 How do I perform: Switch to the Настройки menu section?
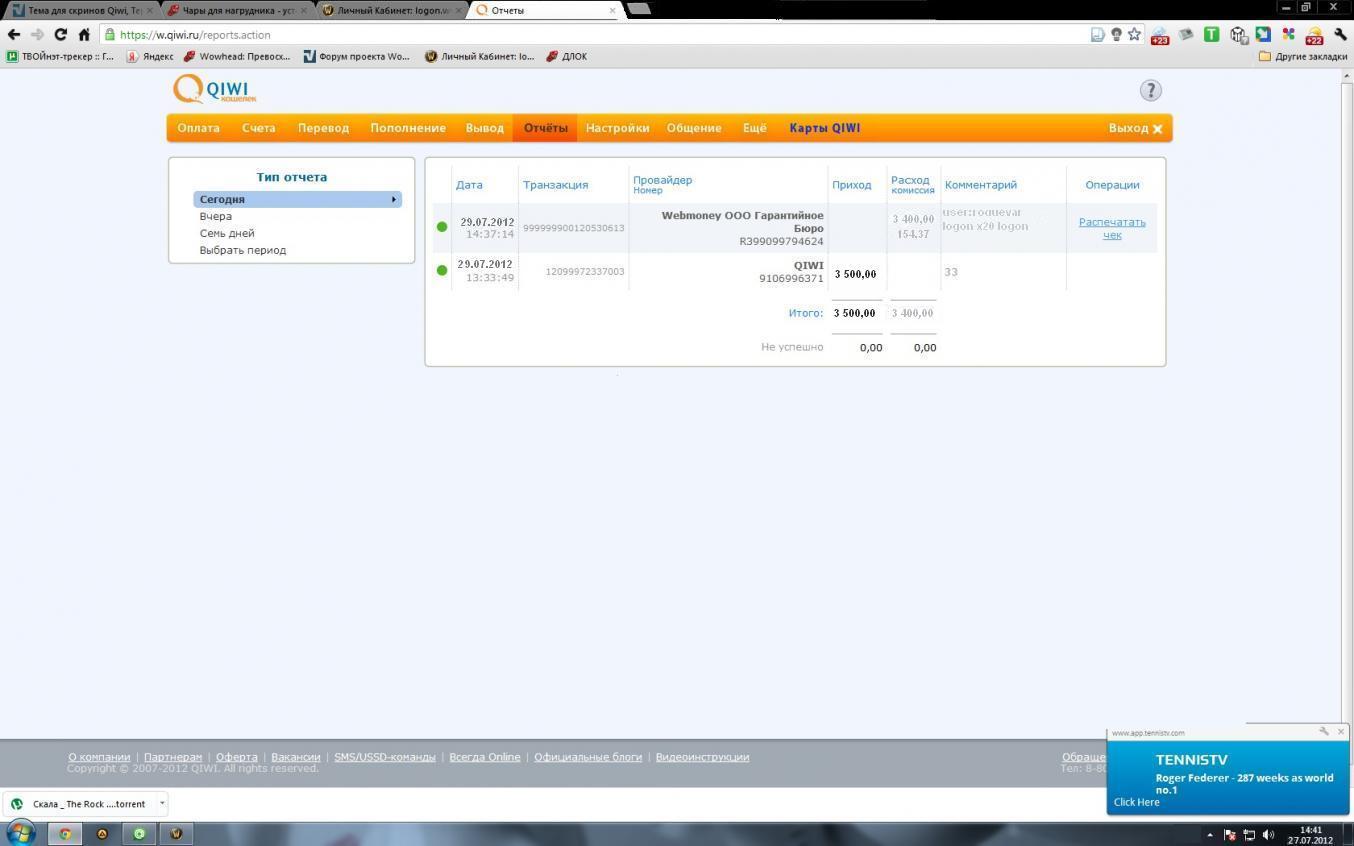[x=617, y=128]
